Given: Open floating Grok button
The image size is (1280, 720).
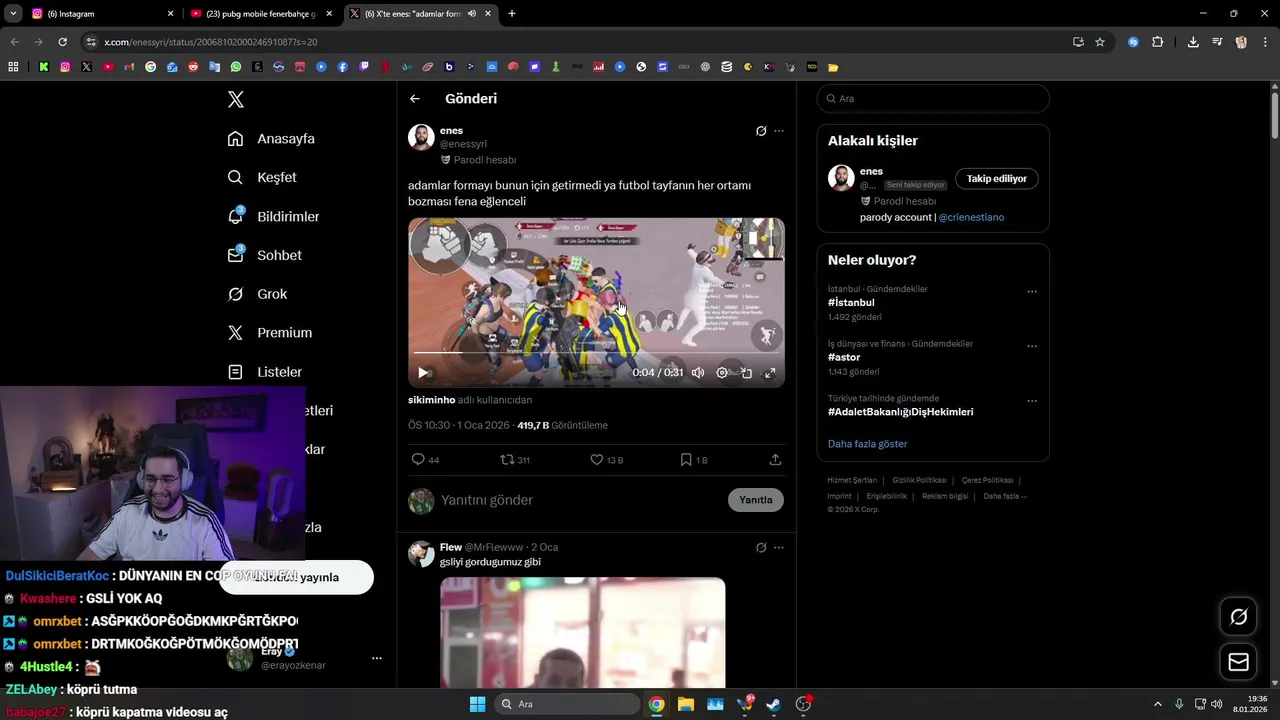Looking at the screenshot, I should click(x=1238, y=617).
